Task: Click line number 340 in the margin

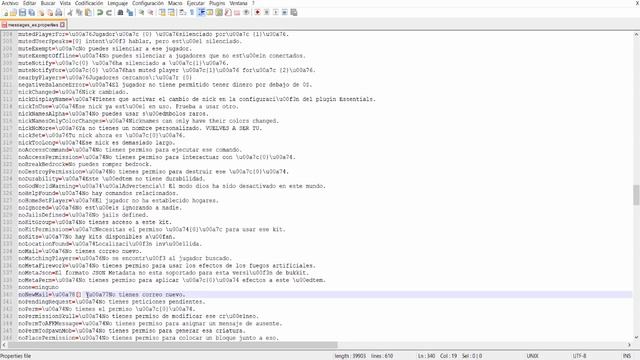Action: pos(7,295)
